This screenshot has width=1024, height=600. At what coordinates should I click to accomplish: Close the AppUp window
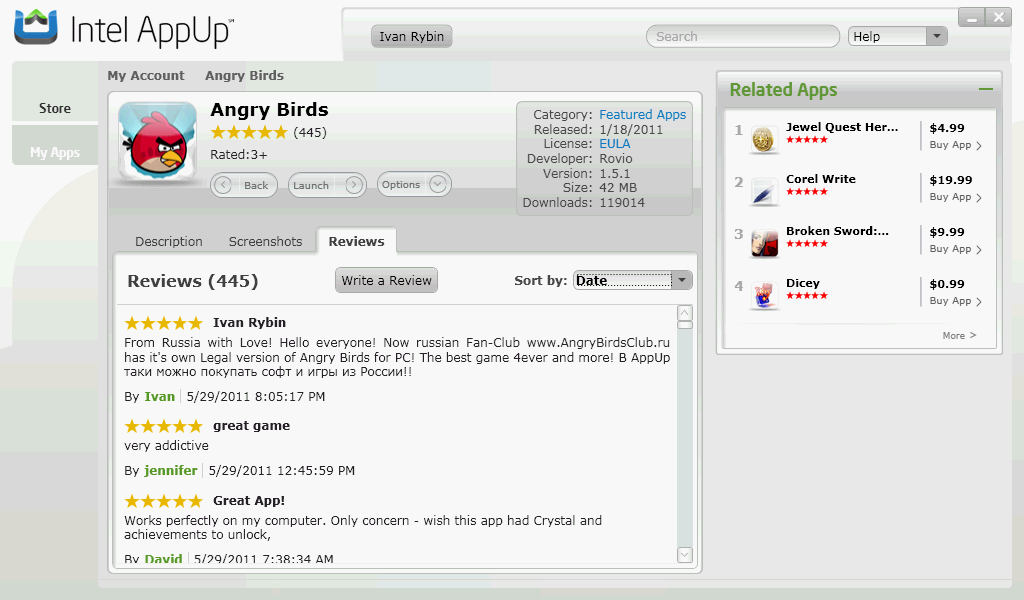click(x=999, y=18)
